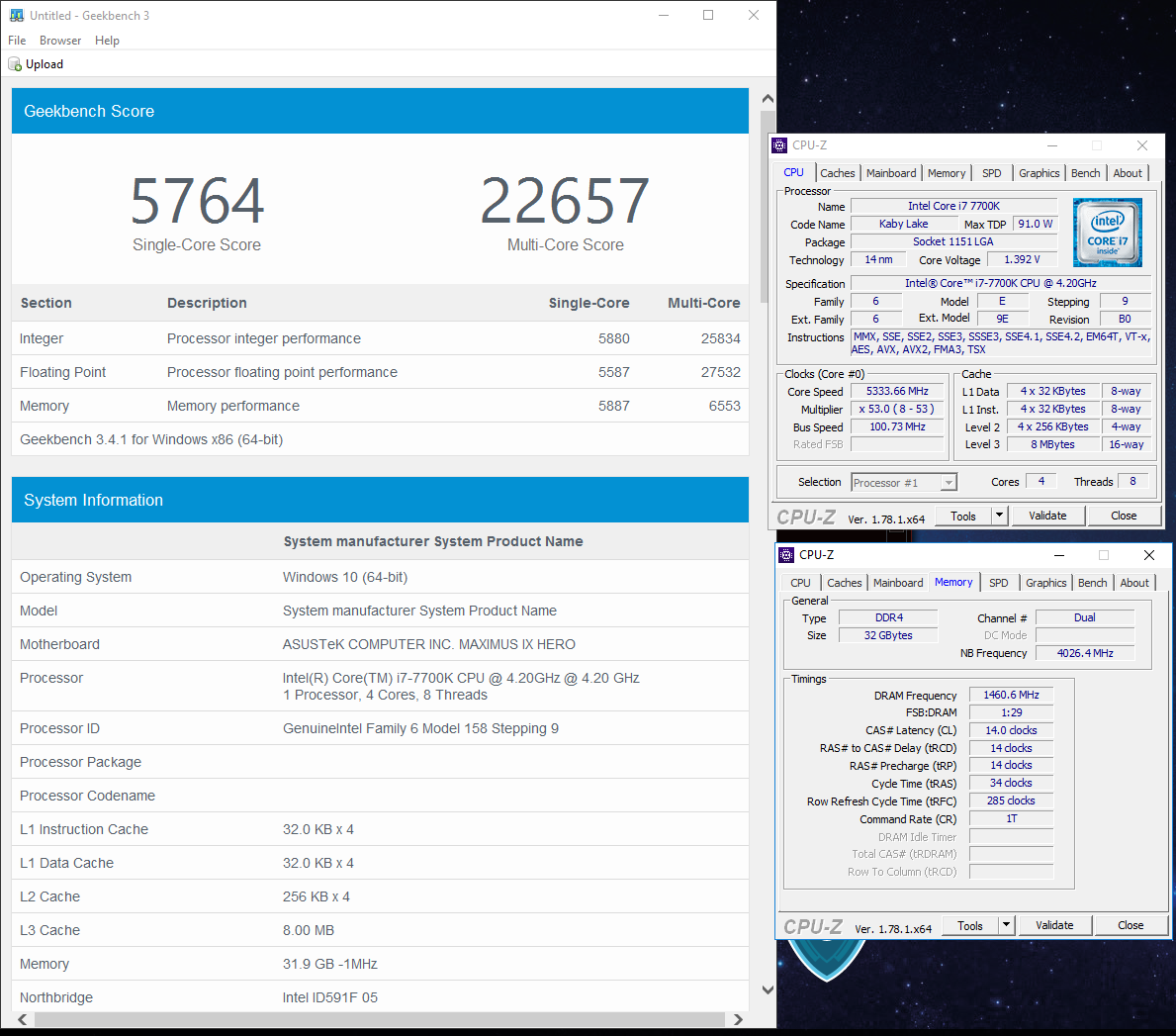Click Validate button in upper CPU-Z window
The width and height of the screenshot is (1176, 1036).
coord(1047,516)
